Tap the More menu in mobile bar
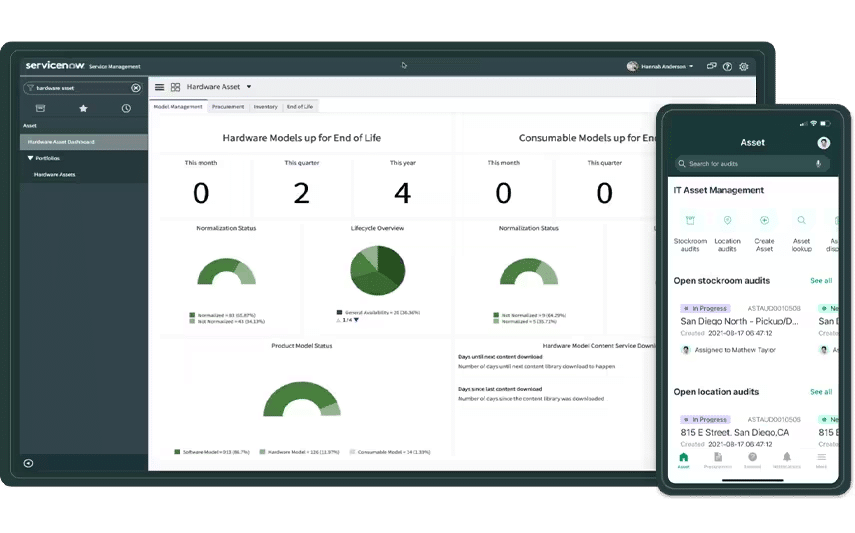Viewport: 855px width, 533px height. pos(821,460)
